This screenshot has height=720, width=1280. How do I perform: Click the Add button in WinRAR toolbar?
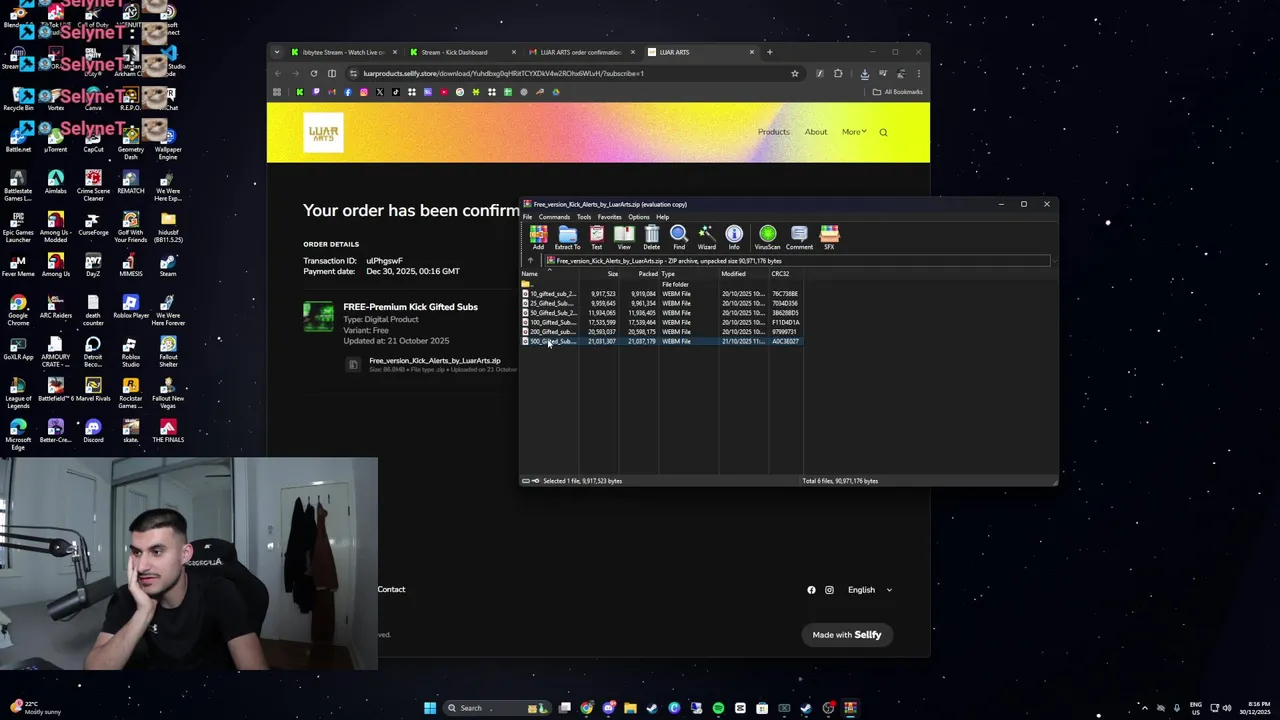click(538, 237)
